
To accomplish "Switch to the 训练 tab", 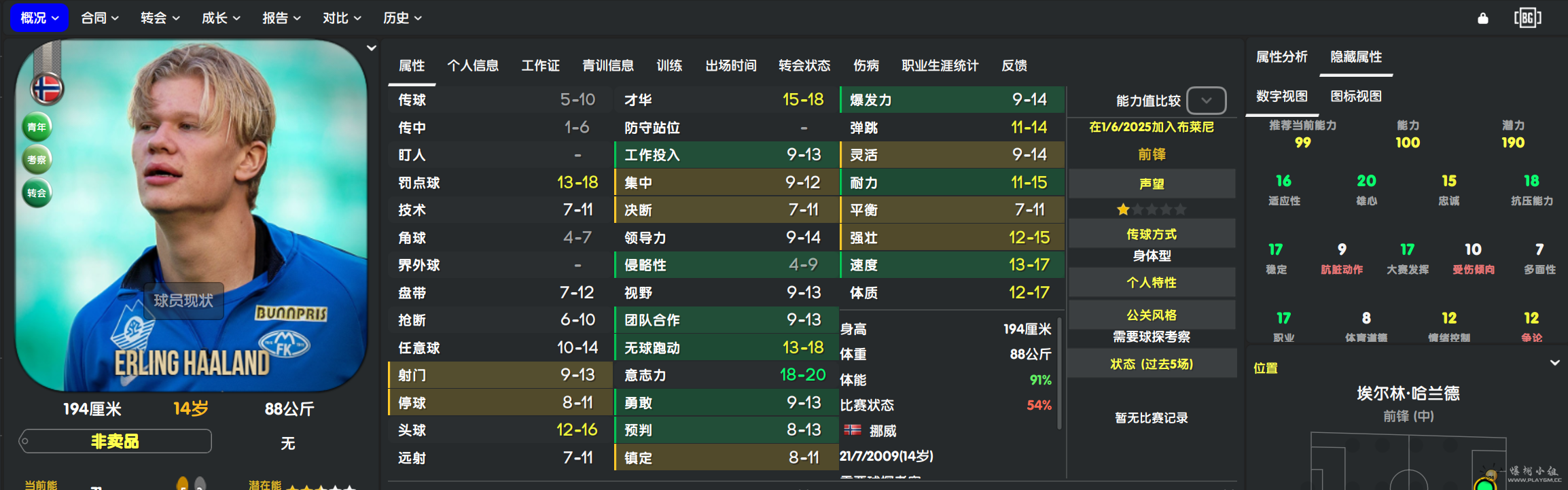I will pyautogui.click(x=669, y=66).
